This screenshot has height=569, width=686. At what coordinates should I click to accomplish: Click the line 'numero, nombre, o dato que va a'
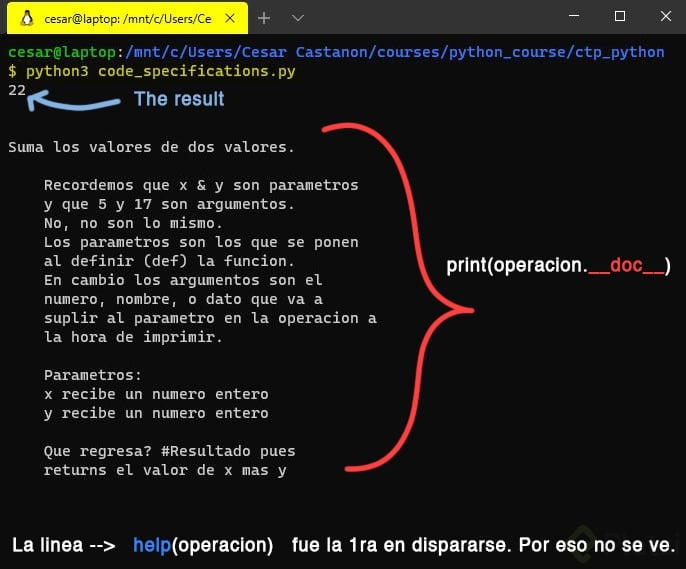(x=183, y=299)
